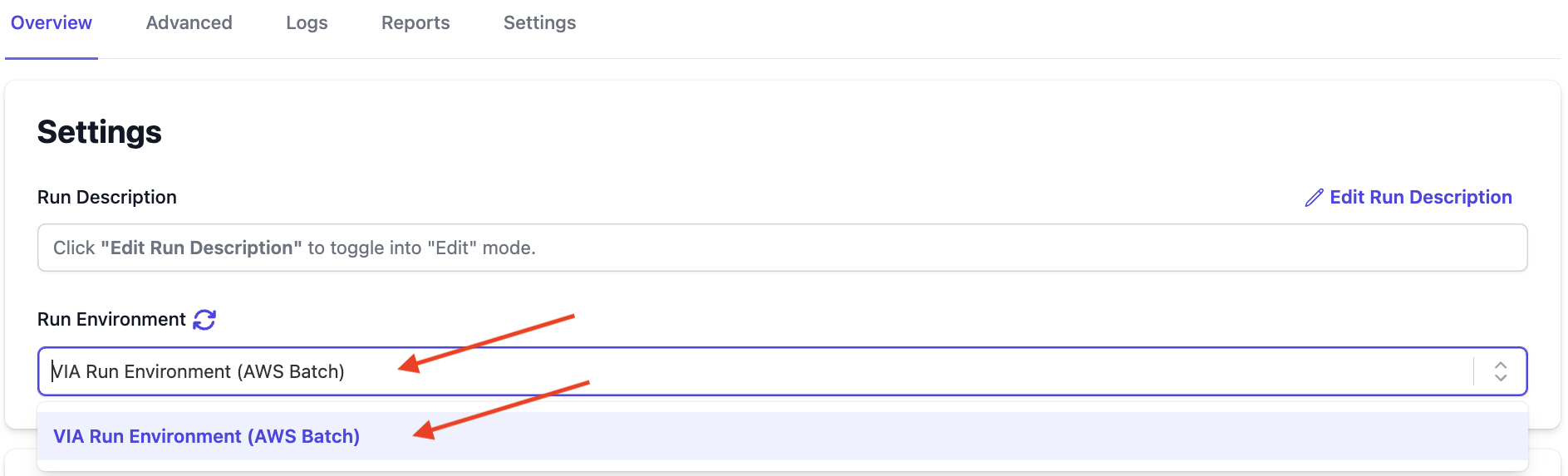
Task: Focus the Run Description text box
Action: [781, 248]
